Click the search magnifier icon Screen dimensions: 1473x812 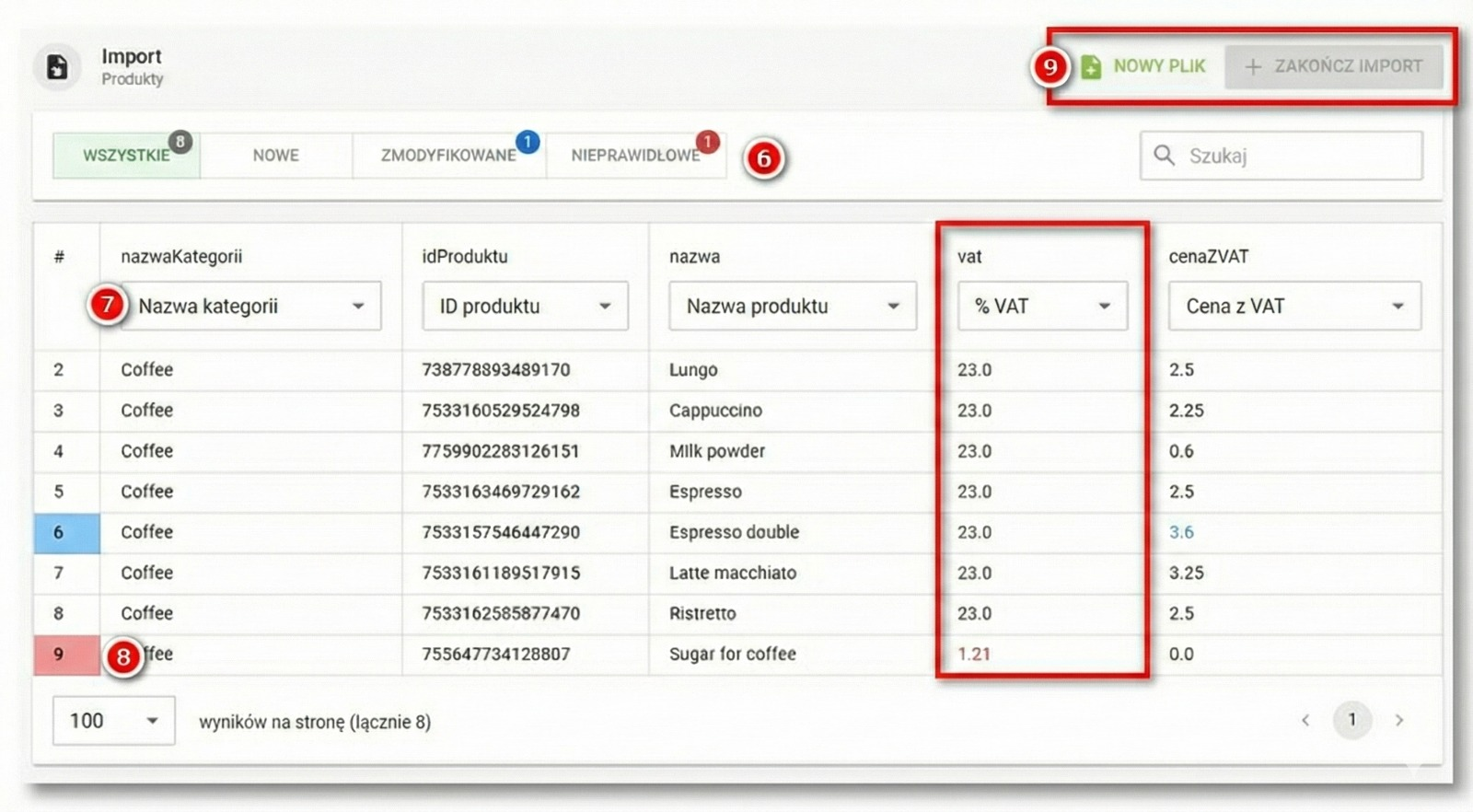(1164, 155)
